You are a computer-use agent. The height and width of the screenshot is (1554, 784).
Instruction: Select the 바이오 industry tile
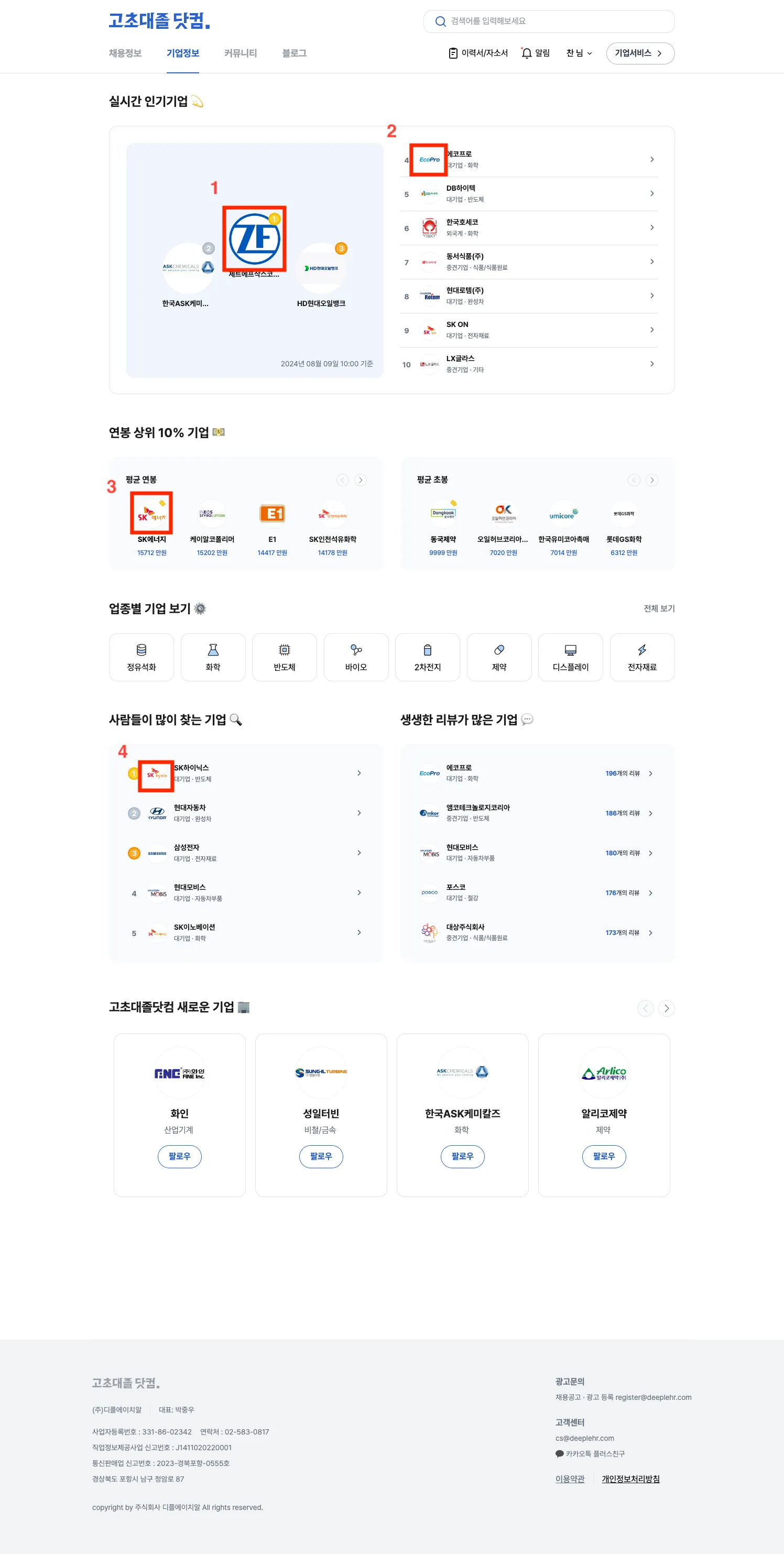click(x=356, y=657)
